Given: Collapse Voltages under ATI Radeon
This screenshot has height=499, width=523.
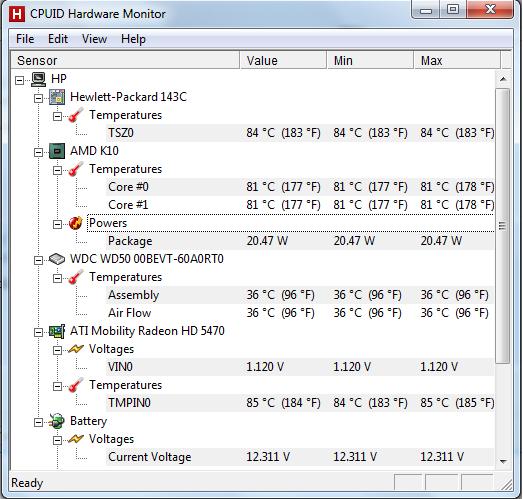Looking at the screenshot, I should click(58, 351).
